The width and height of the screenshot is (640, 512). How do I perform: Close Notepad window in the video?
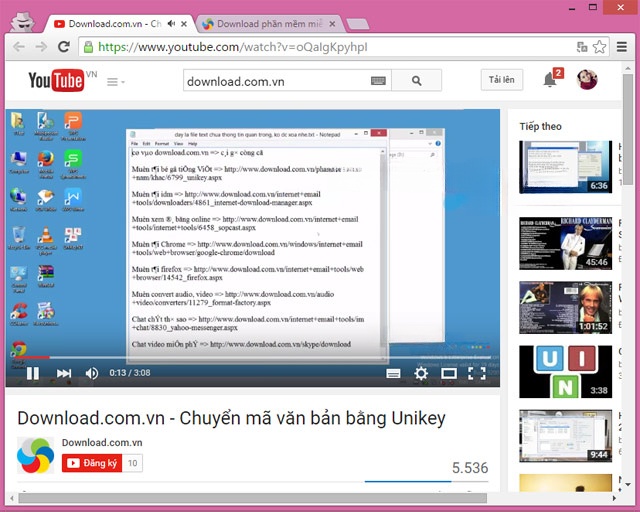pyautogui.click(x=379, y=134)
